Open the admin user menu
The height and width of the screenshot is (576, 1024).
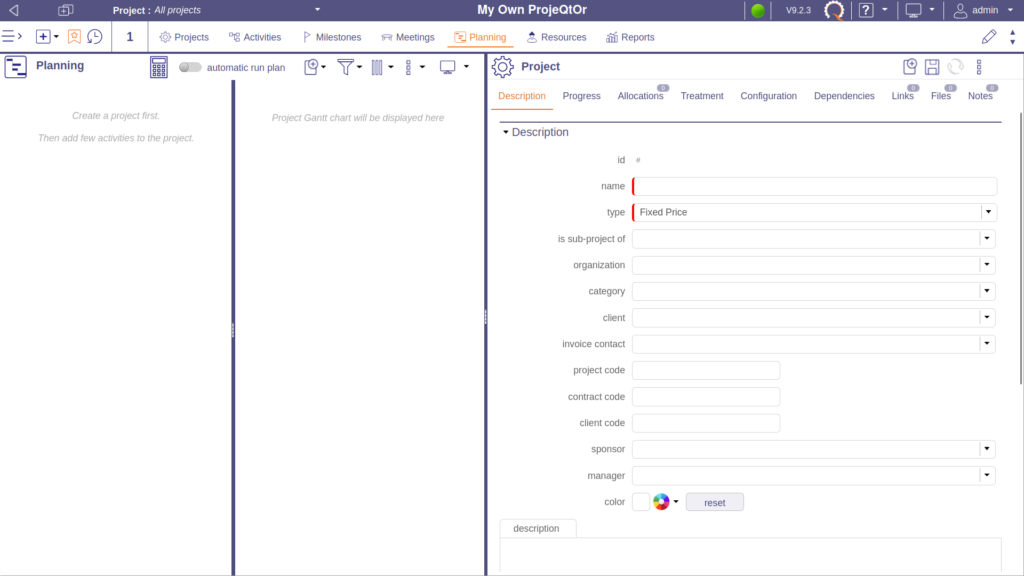click(x=975, y=10)
